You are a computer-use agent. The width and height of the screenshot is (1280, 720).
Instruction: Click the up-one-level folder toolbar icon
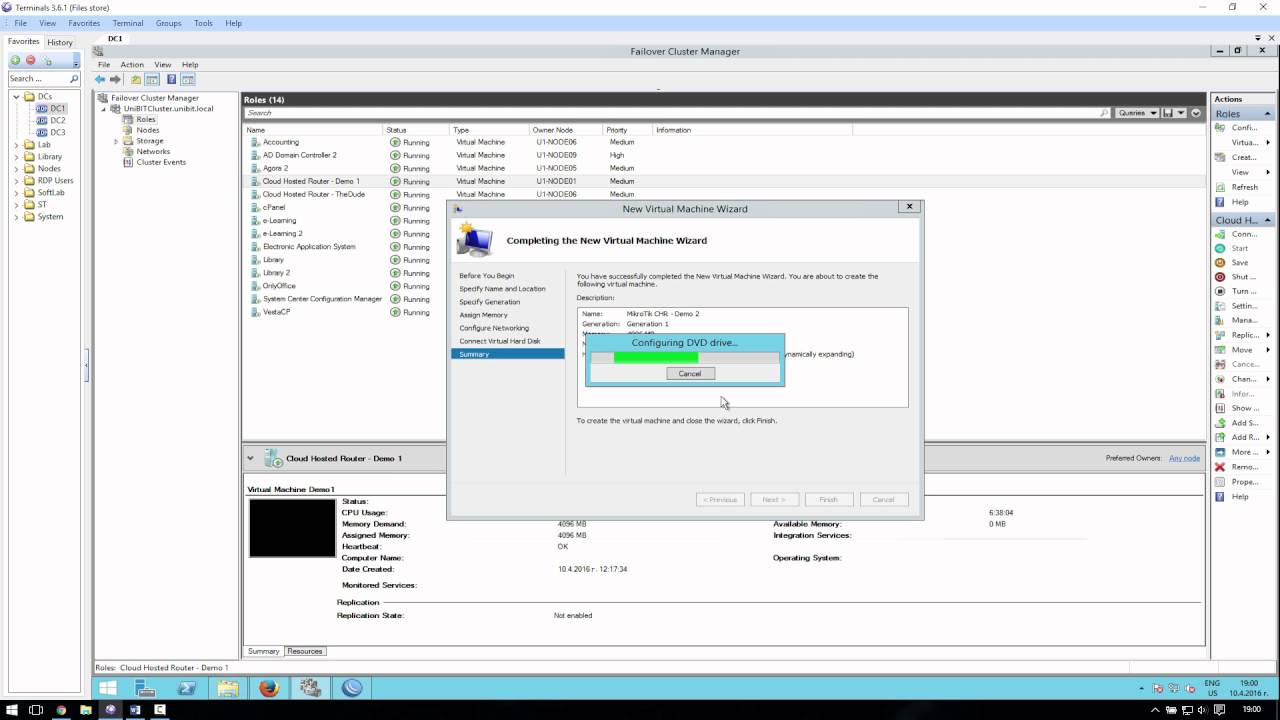click(136, 79)
